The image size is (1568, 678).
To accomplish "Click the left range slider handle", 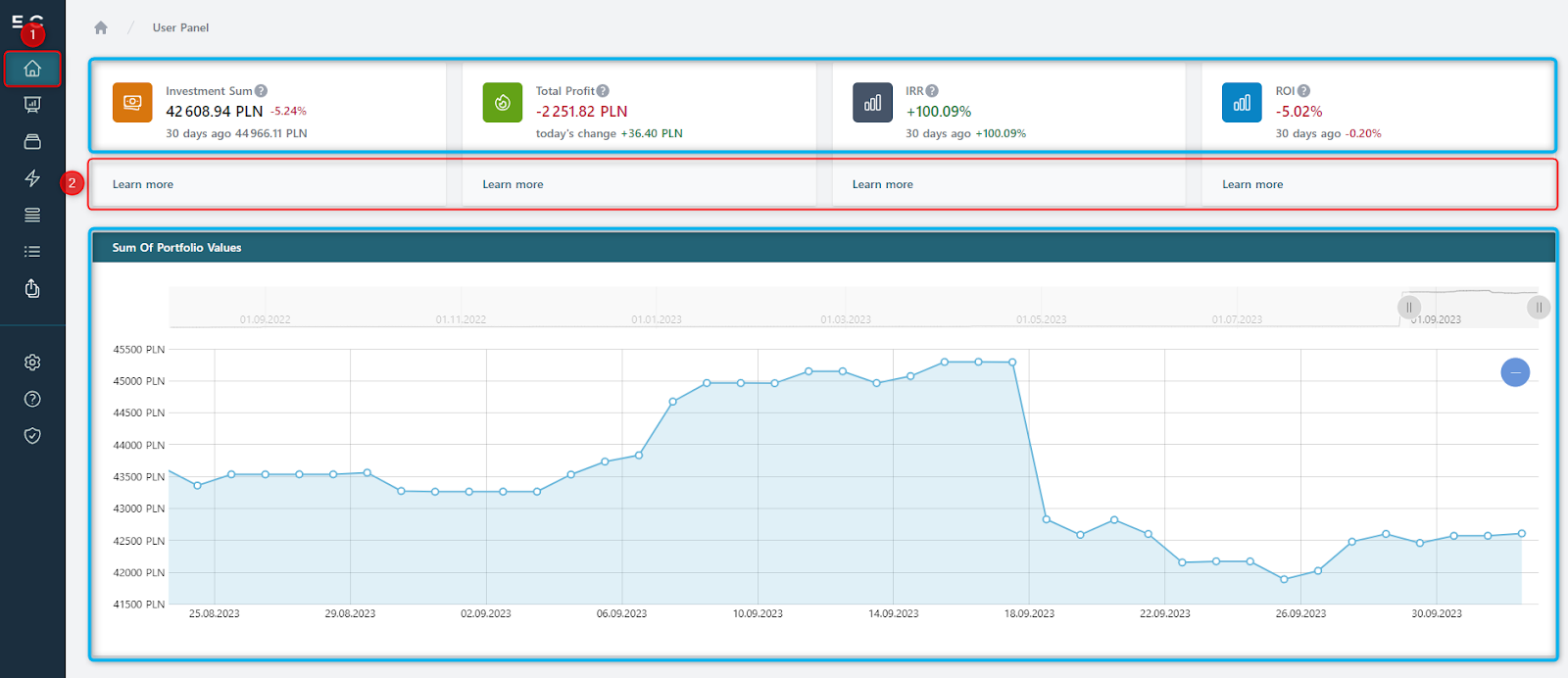I will tap(1409, 308).
